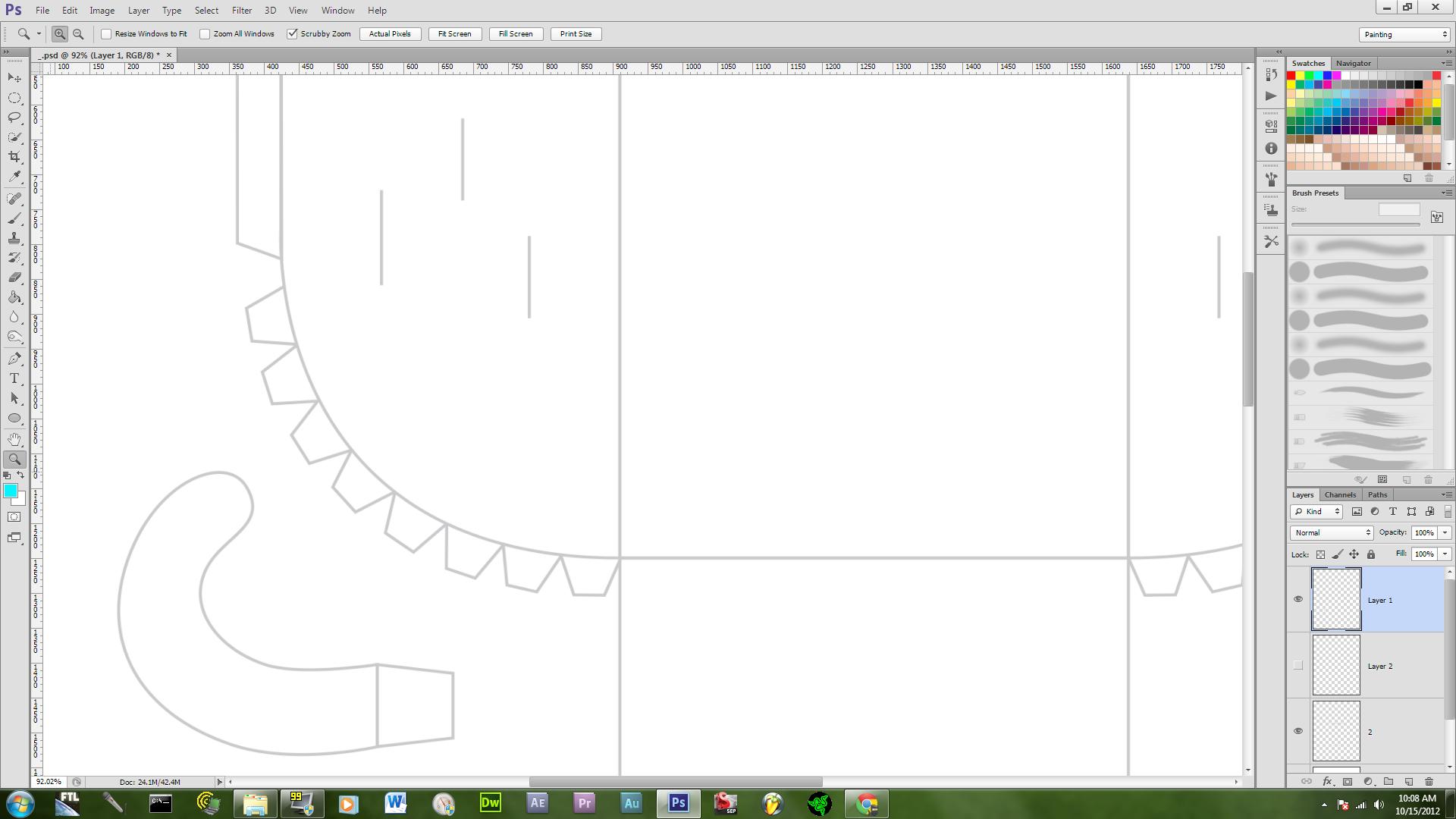Select the Eyedropper tool
Viewport: 1456px width, 819px height.
tap(14, 177)
